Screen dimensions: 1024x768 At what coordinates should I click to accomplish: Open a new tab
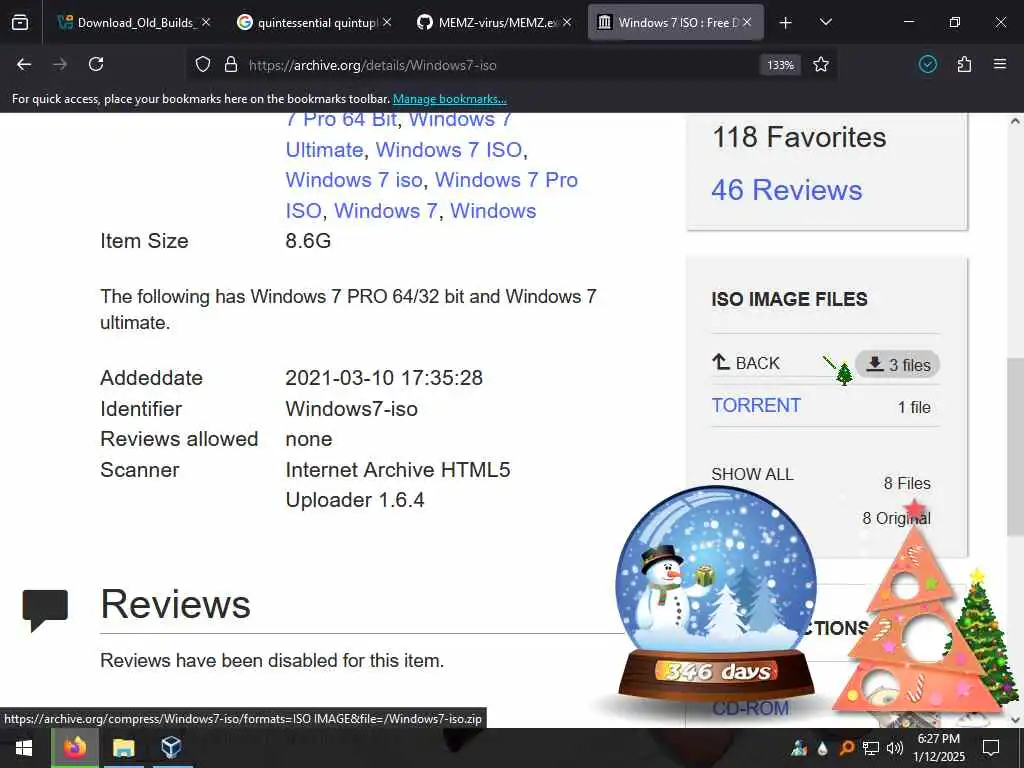pos(786,23)
